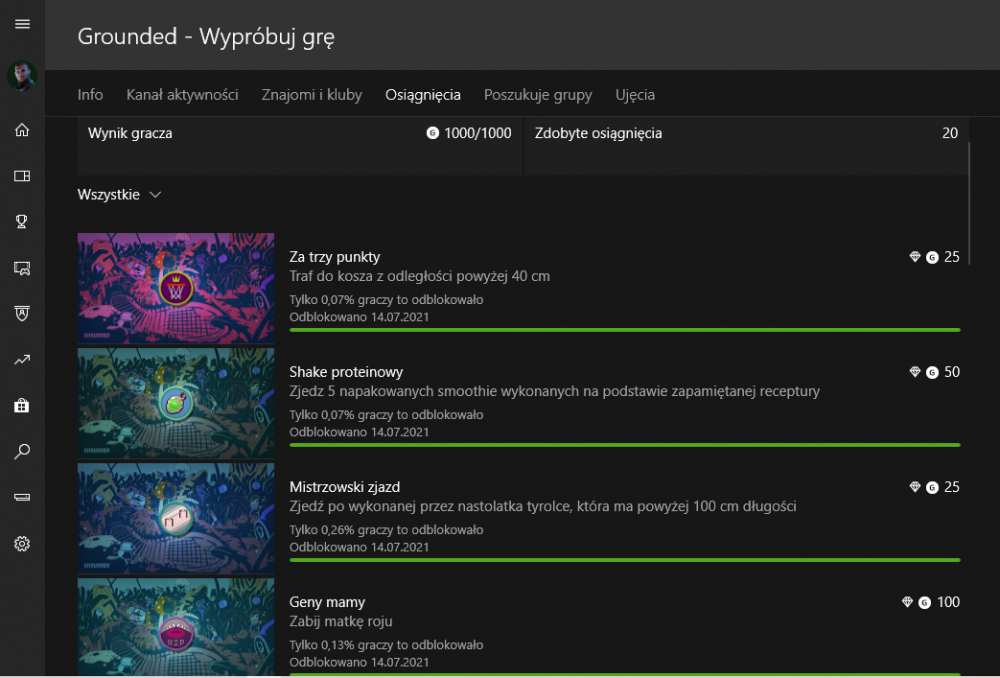Click the Za trzy punkty achievement thumbnail
The image size is (1000, 678).
[176, 288]
